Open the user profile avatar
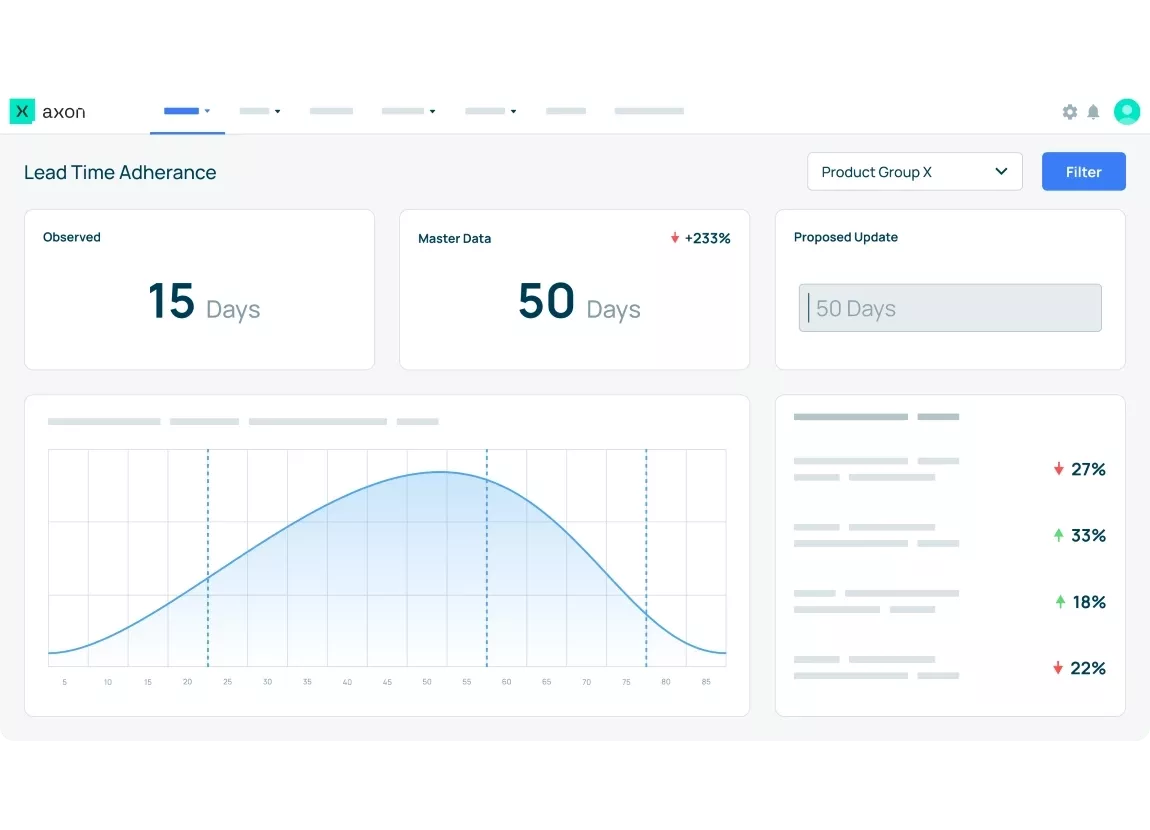1150x830 pixels. pos(1127,111)
